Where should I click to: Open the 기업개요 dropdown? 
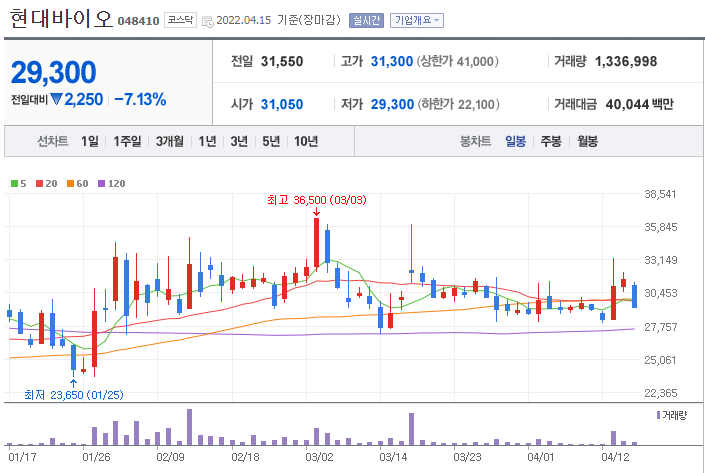tap(416, 20)
